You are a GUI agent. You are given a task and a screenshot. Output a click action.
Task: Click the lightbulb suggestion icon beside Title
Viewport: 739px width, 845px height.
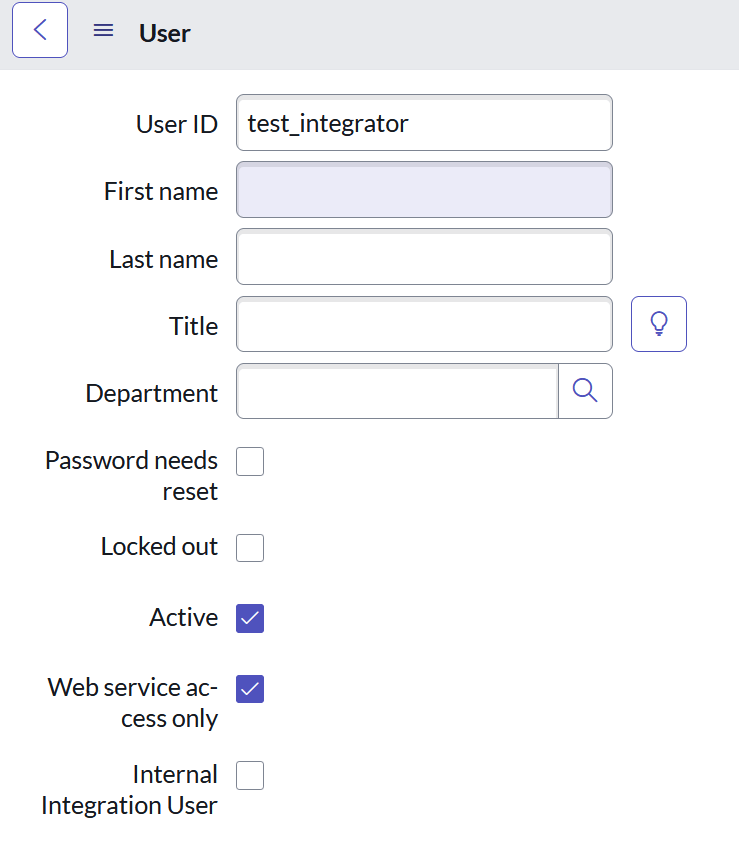[659, 324]
